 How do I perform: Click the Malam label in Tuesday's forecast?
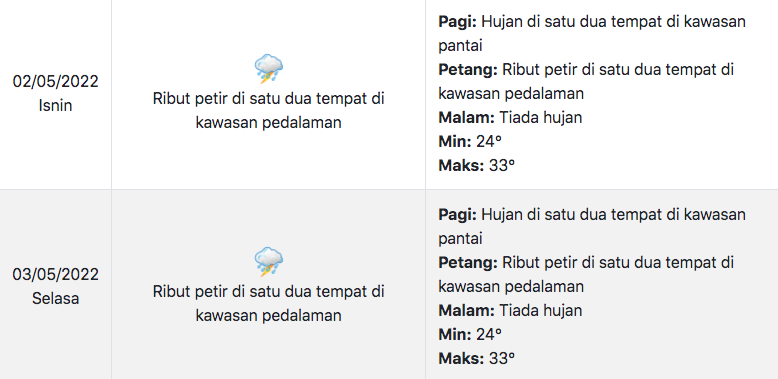pos(466,311)
